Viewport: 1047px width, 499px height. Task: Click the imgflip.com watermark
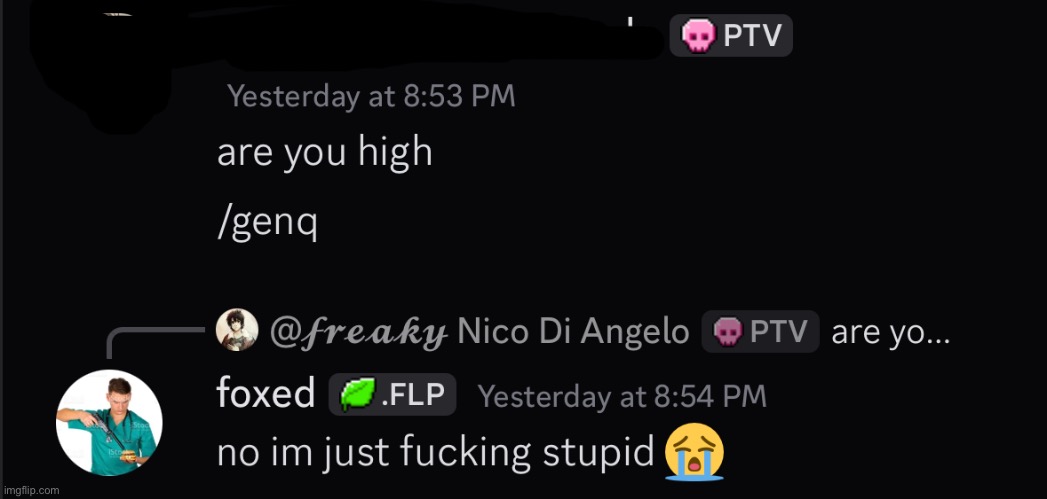point(31,490)
